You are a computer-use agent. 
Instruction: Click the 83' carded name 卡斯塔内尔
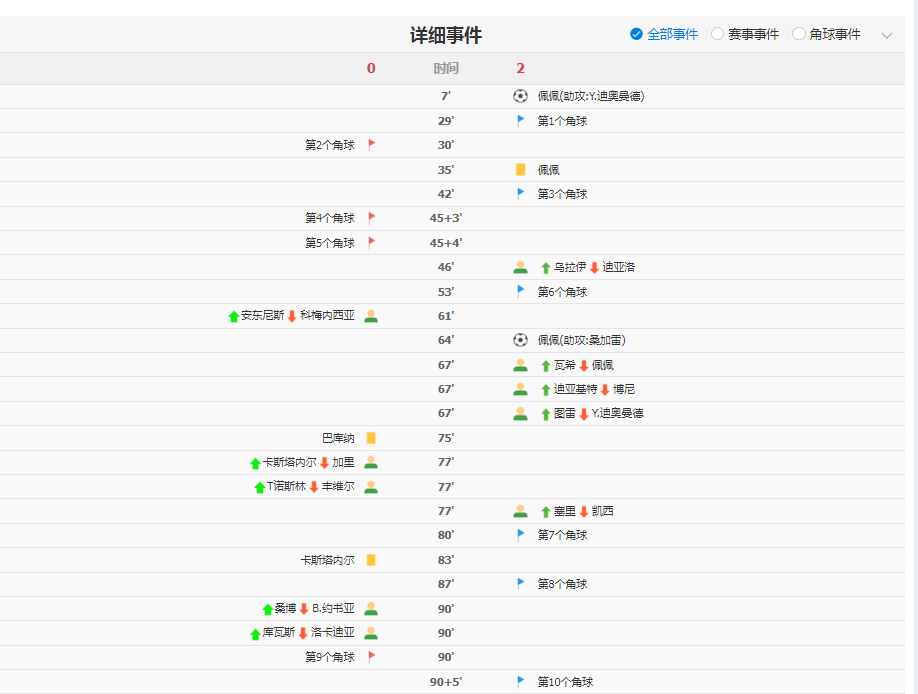pos(328,560)
